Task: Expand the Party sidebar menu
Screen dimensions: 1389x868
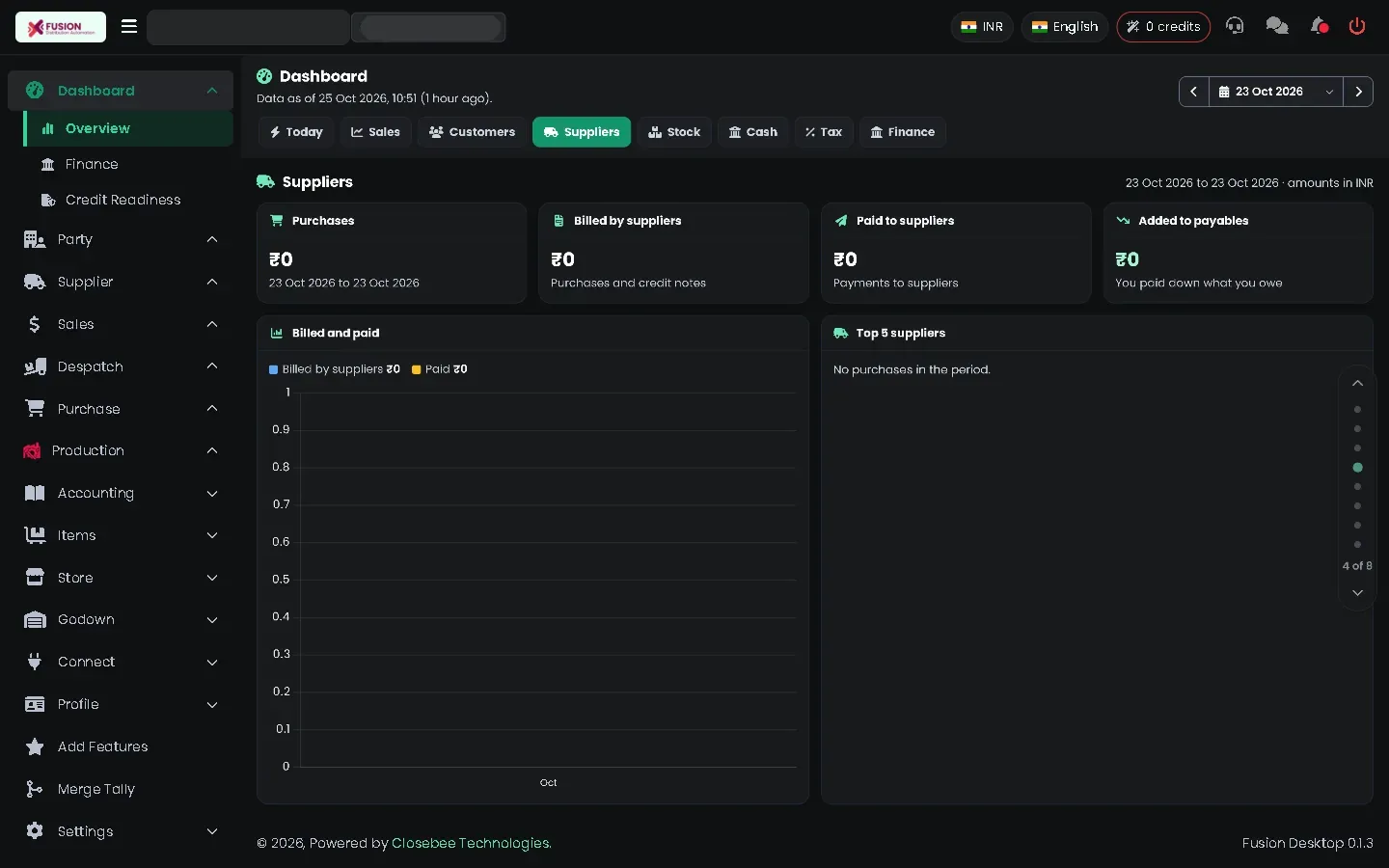Action: pyautogui.click(x=121, y=239)
